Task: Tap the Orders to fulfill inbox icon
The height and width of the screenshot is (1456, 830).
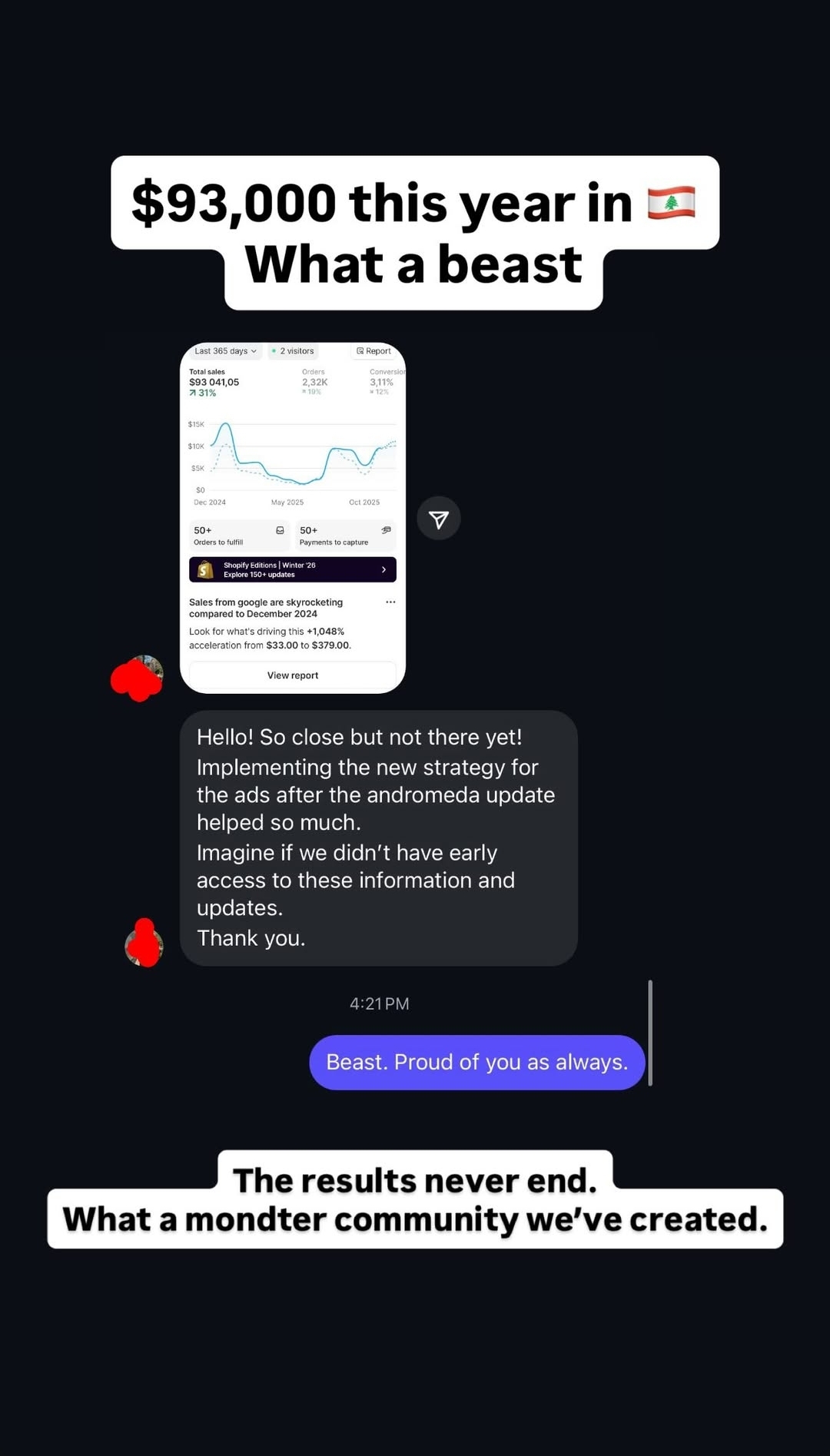Action: (x=280, y=530)
